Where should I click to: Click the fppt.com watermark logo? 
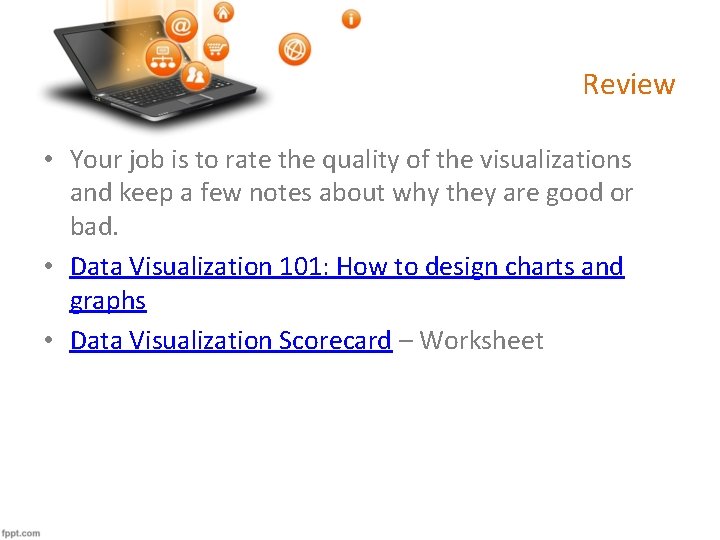coord(22,532)
